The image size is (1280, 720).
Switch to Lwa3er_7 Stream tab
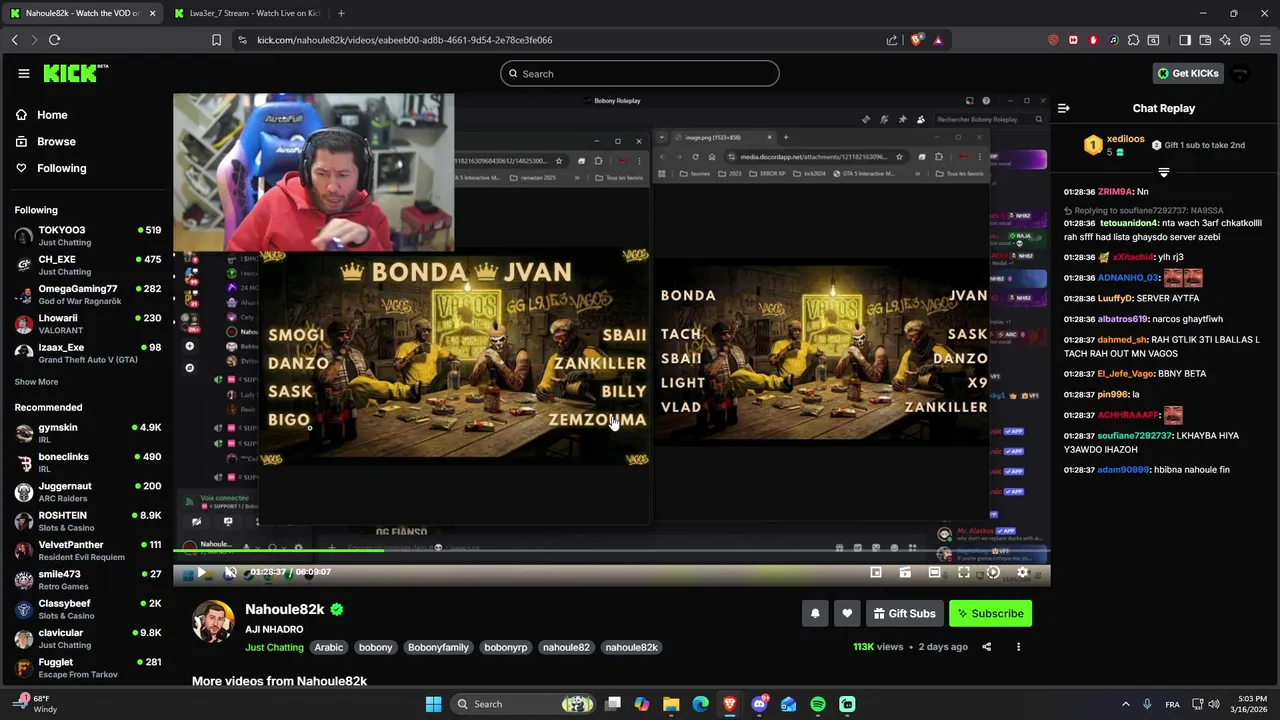click(x=245, y=13)
